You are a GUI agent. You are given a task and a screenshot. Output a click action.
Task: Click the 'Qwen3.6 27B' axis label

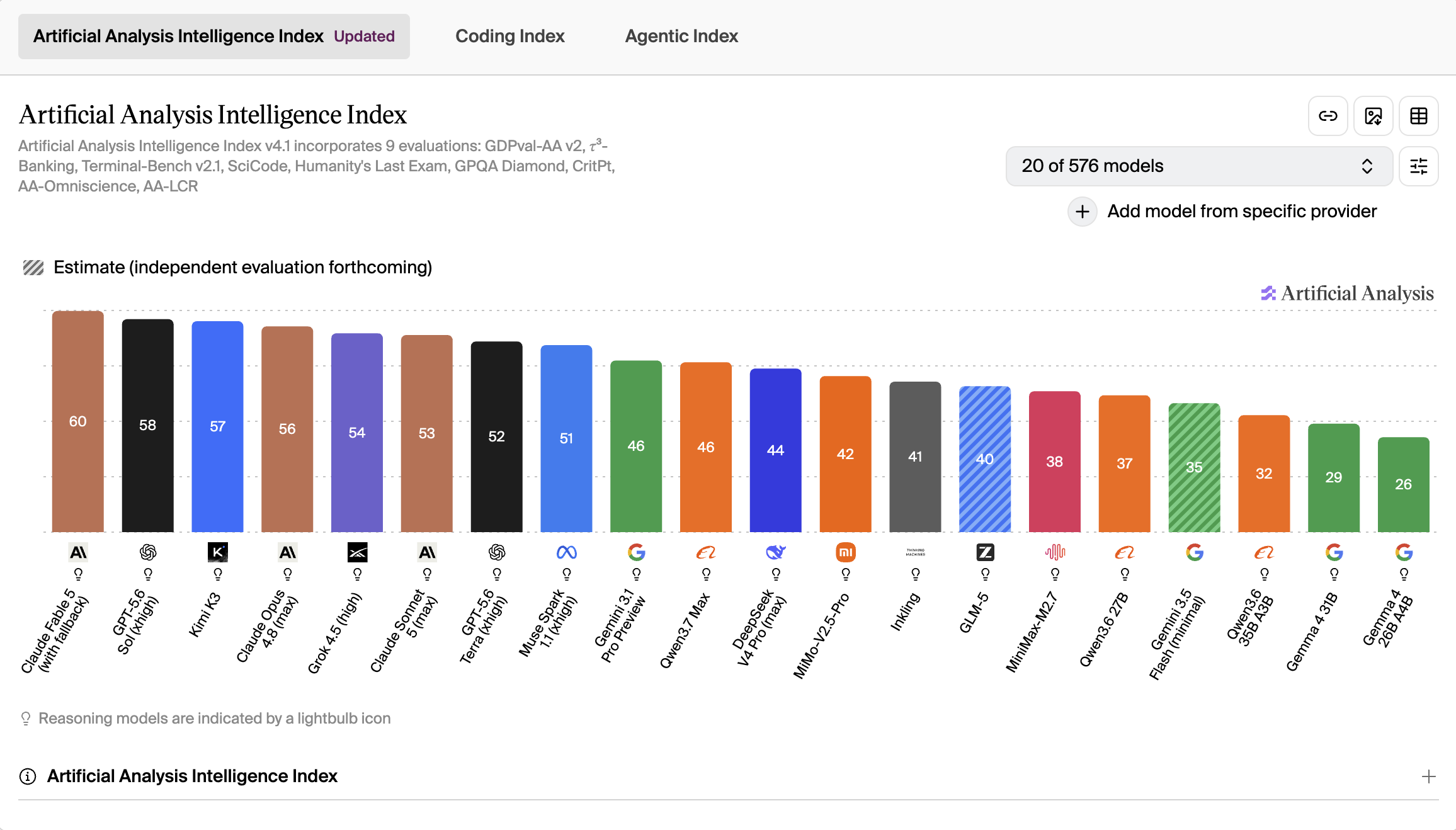tap(1104, 630)
